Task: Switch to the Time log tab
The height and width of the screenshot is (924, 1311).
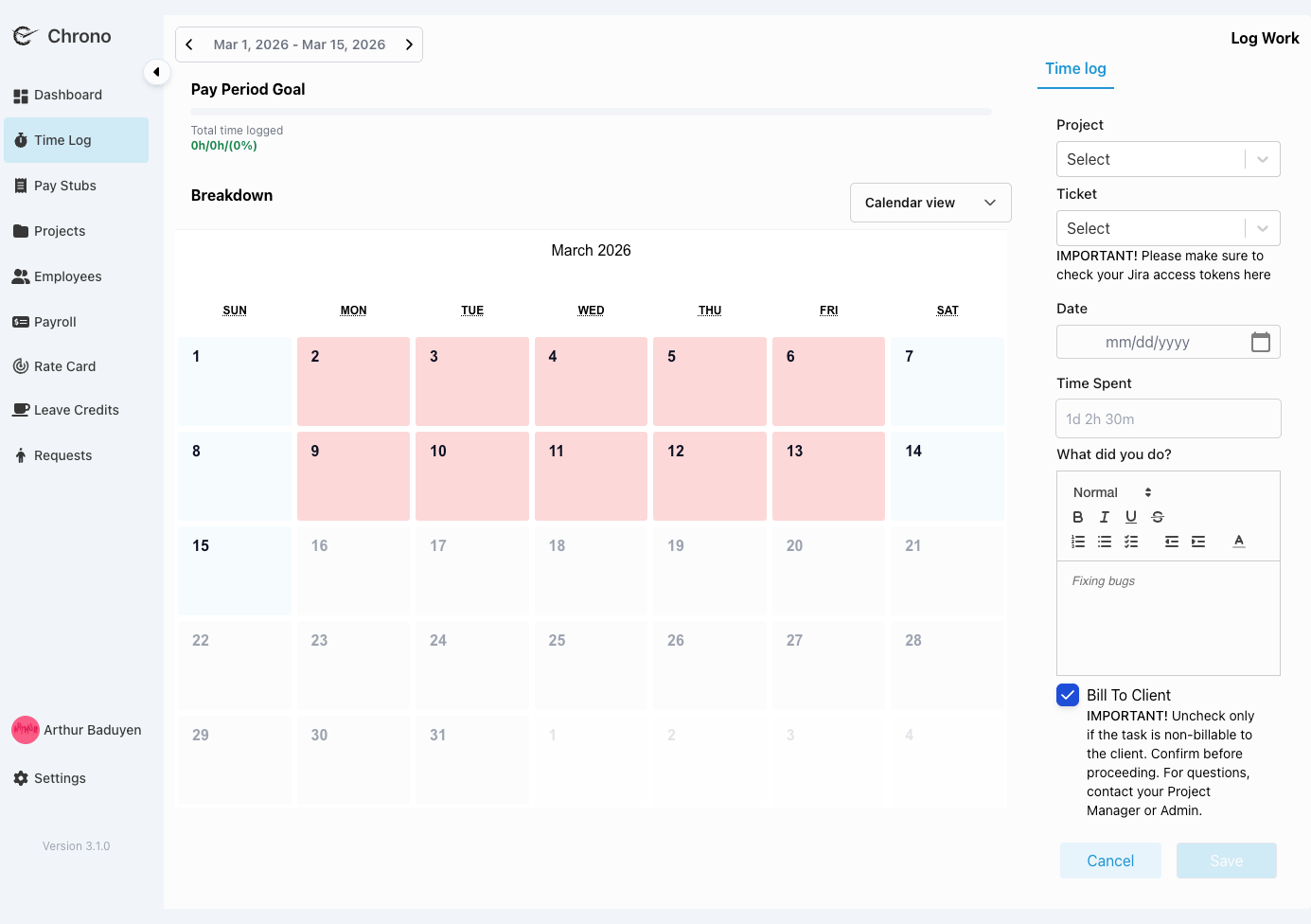Action: click(x=1075, y=68)
